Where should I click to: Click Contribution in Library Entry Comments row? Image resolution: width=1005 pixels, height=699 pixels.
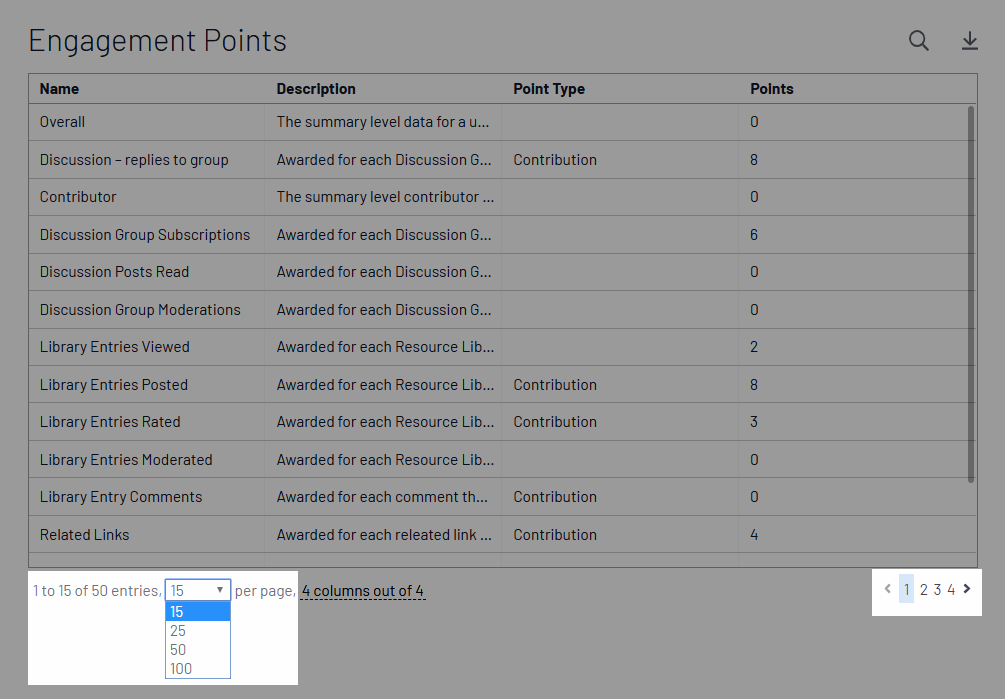coord(555,497)
